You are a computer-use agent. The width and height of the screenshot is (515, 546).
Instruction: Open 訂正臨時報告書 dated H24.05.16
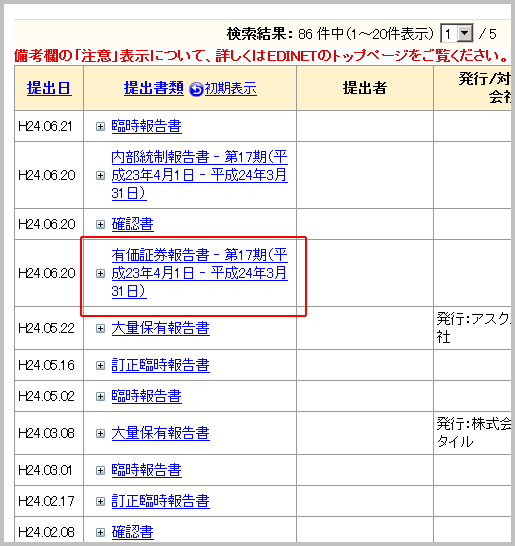pos(161,365)
